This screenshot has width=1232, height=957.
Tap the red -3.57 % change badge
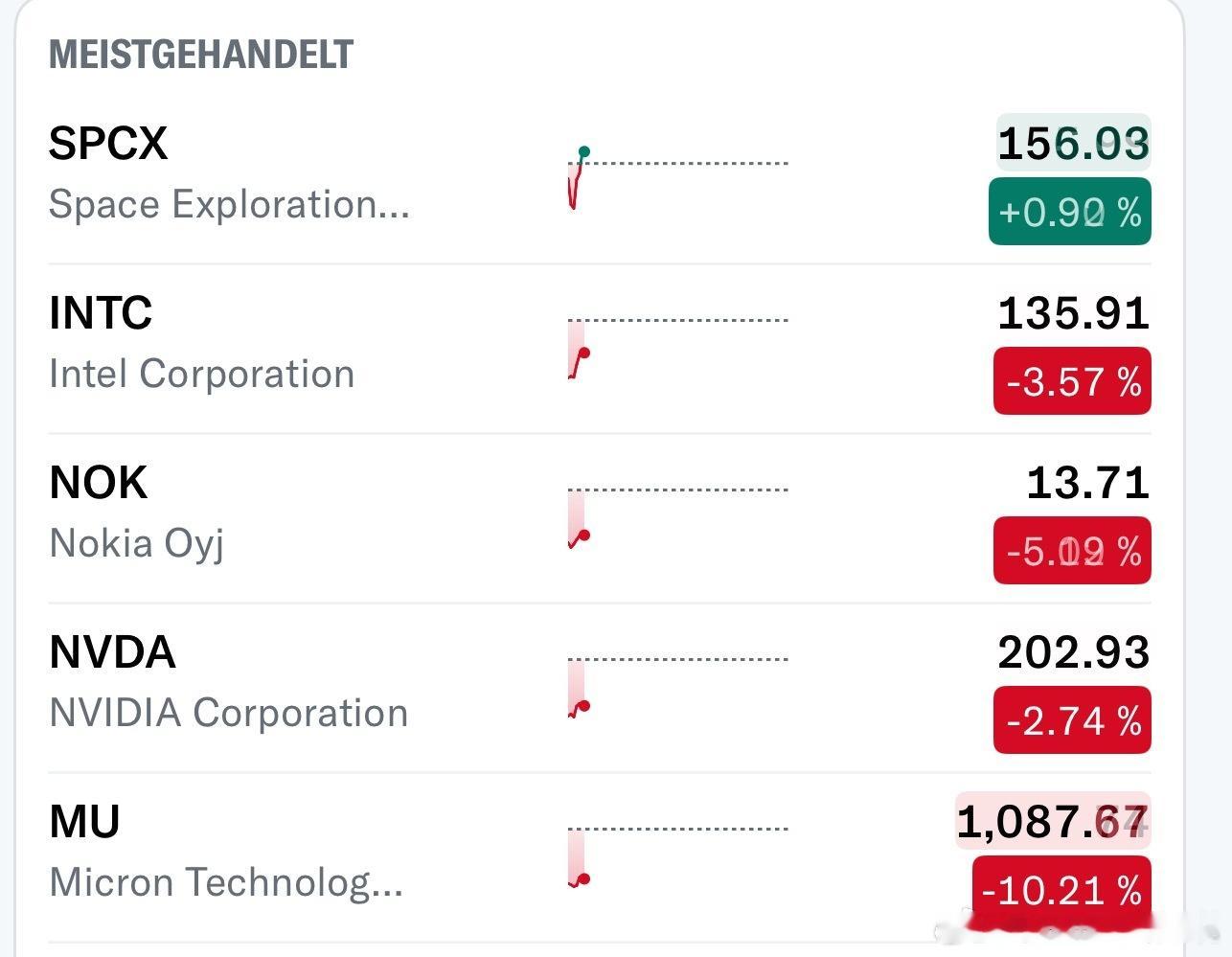click(x=1072, y=381)
